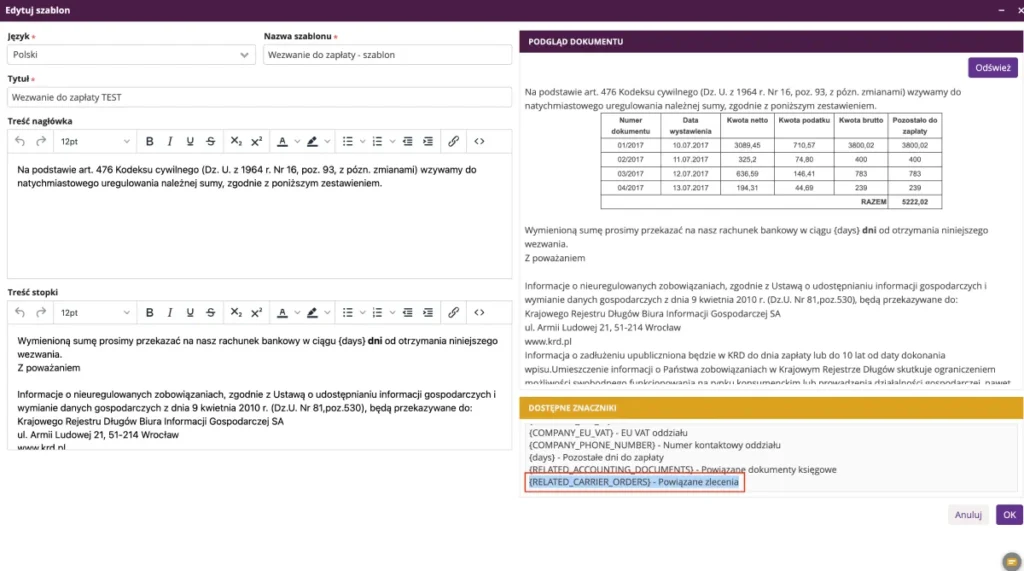Image resolution: width=1024 pixels, height=571 pixels.
Task: Click the Tytuł input field
Action: coord(259,97)
